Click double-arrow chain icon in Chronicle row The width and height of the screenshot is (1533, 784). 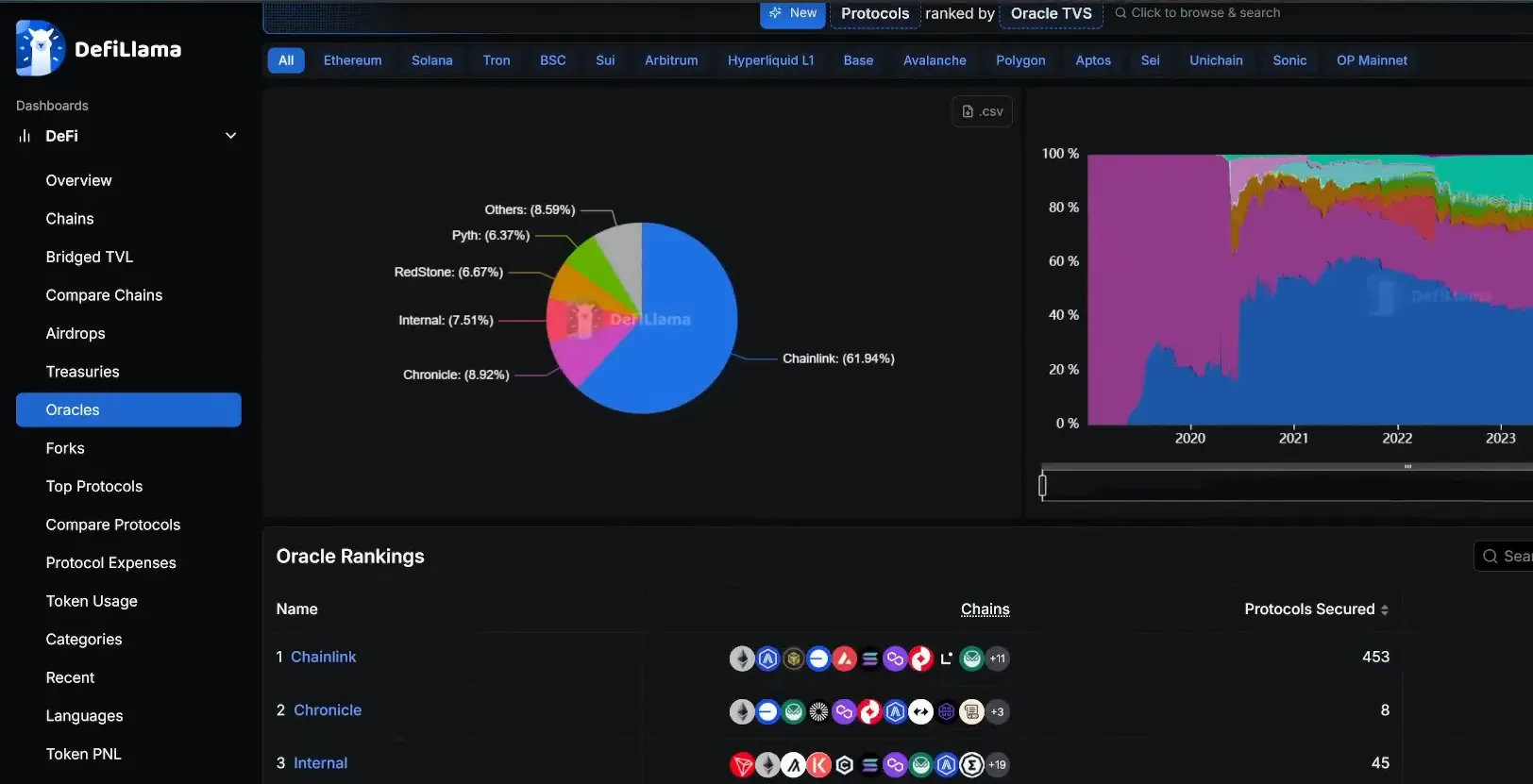coord(920,711)
